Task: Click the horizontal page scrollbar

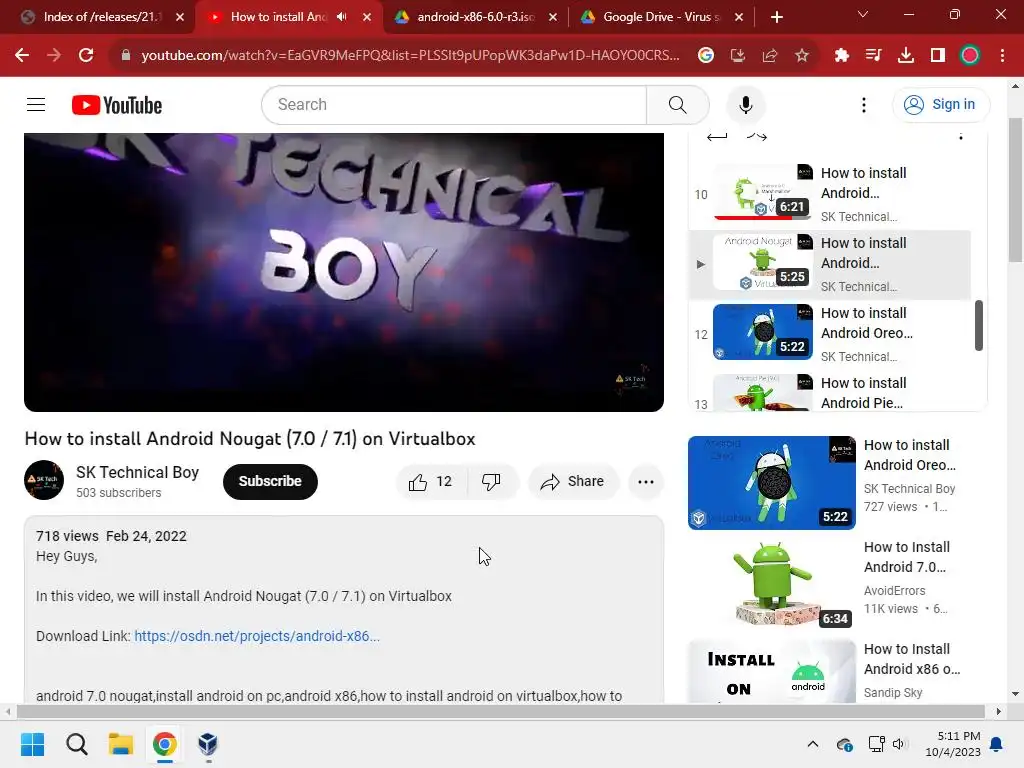Action: coord(500,711)
